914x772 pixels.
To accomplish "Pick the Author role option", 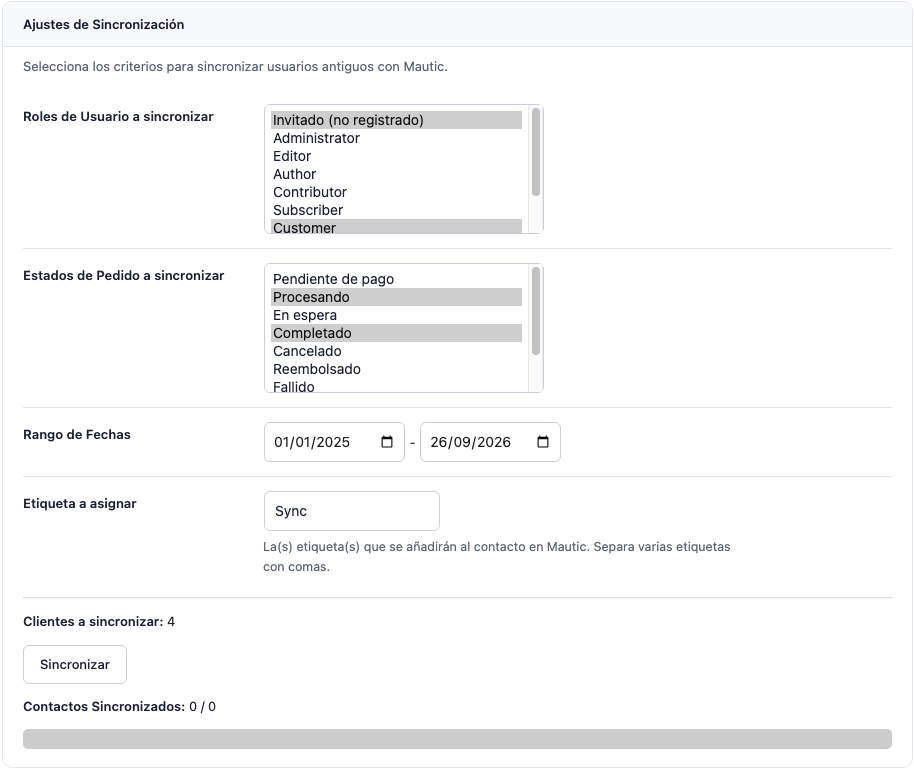I will coord(396,174).
